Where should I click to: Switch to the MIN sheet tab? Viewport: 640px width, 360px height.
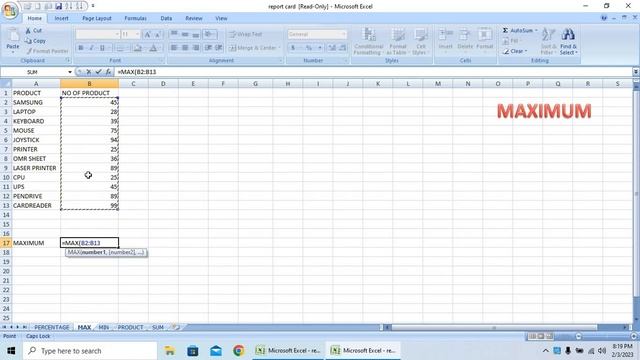[x=104, y=327]
